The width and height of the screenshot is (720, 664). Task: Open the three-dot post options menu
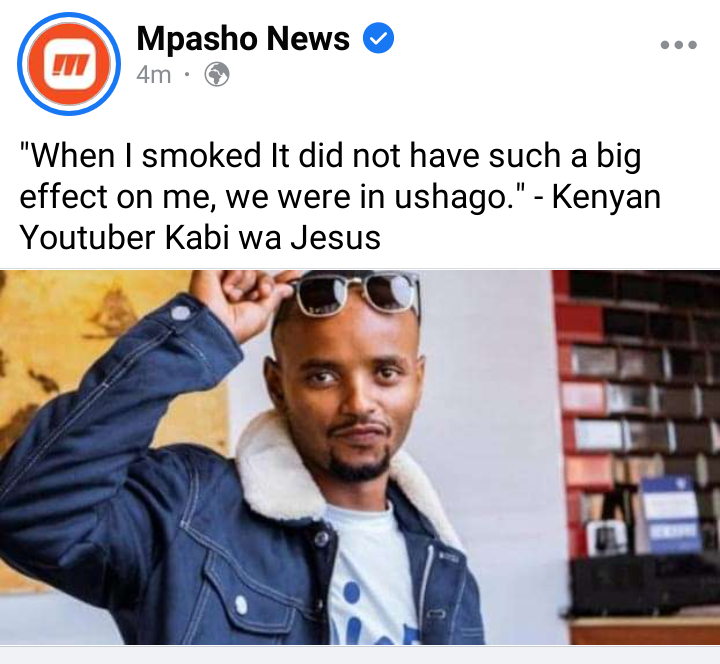tap(679, 45)
